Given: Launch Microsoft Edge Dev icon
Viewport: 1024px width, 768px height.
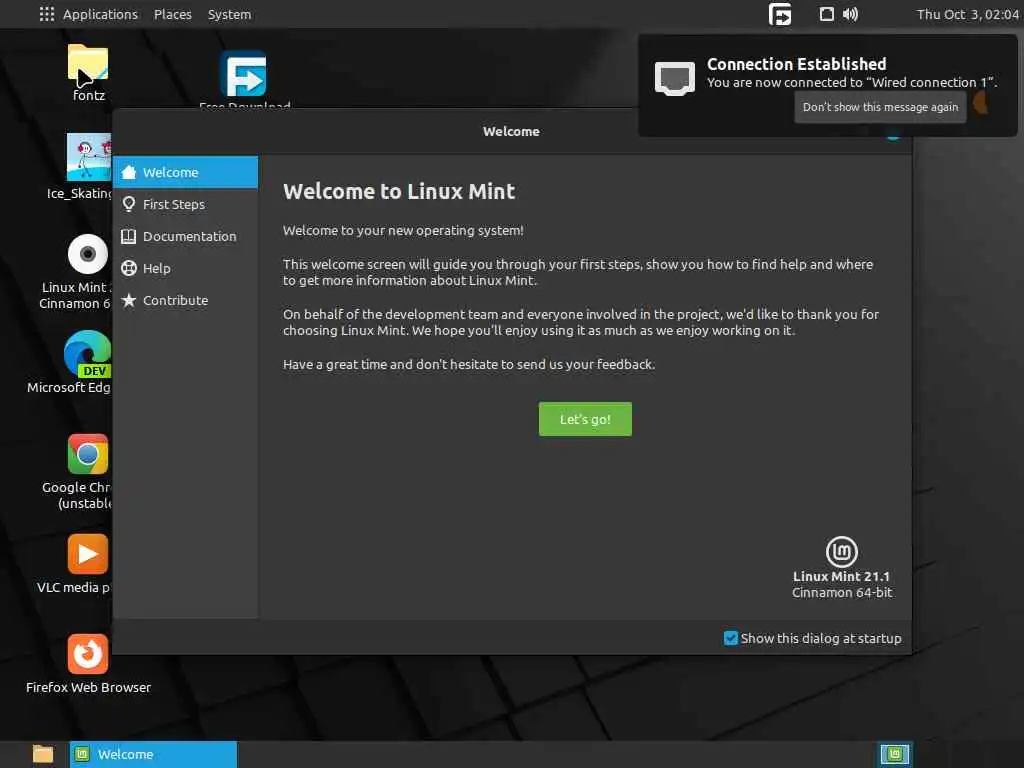Looking at the screenshot, I should [x=88, y=354].
